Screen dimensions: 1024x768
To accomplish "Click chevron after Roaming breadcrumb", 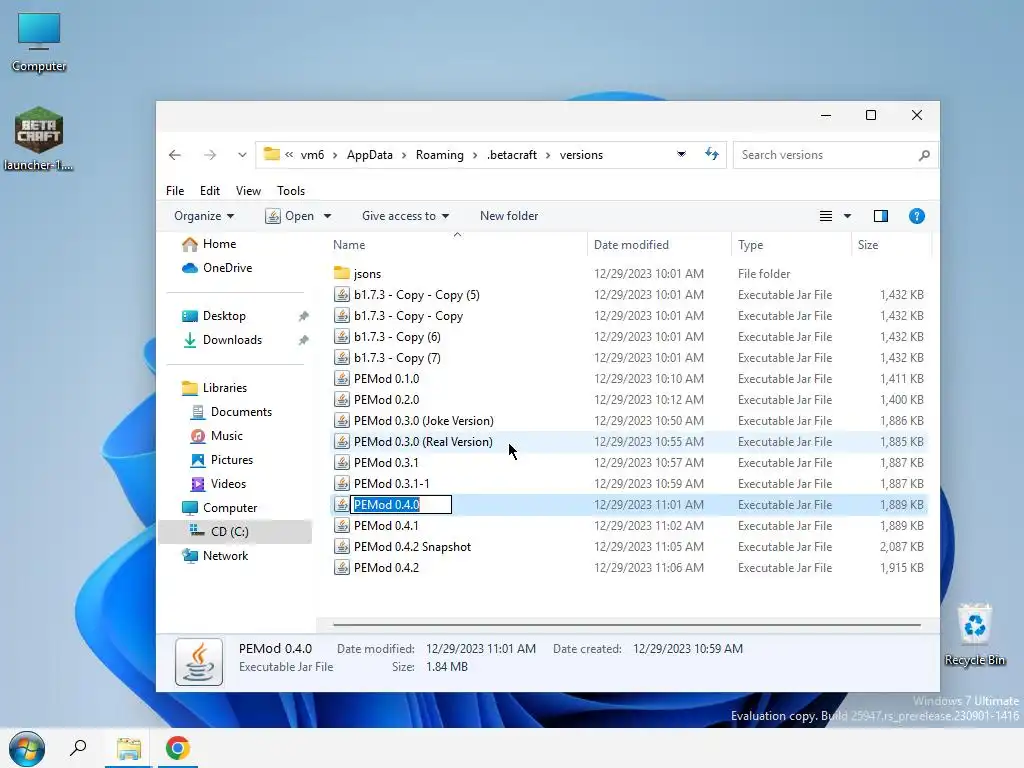I will pyautogui.click(x=475, y=155).
